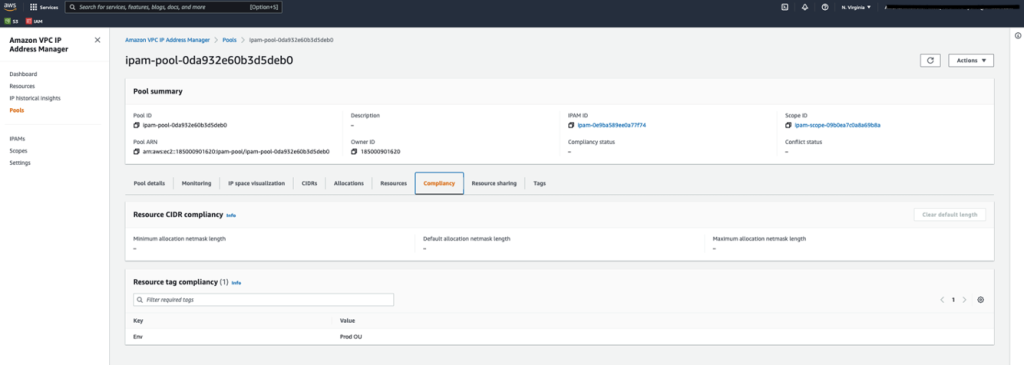The height and width of the screenshot is (365, 1024).
Task: Focus the Filter required tags field
Action: (263, 300)
